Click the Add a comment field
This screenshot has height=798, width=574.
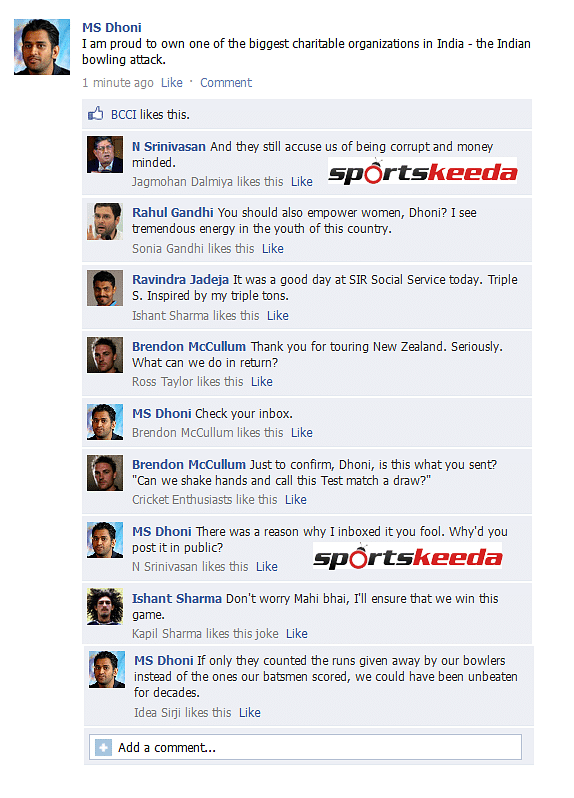(305, 747)
